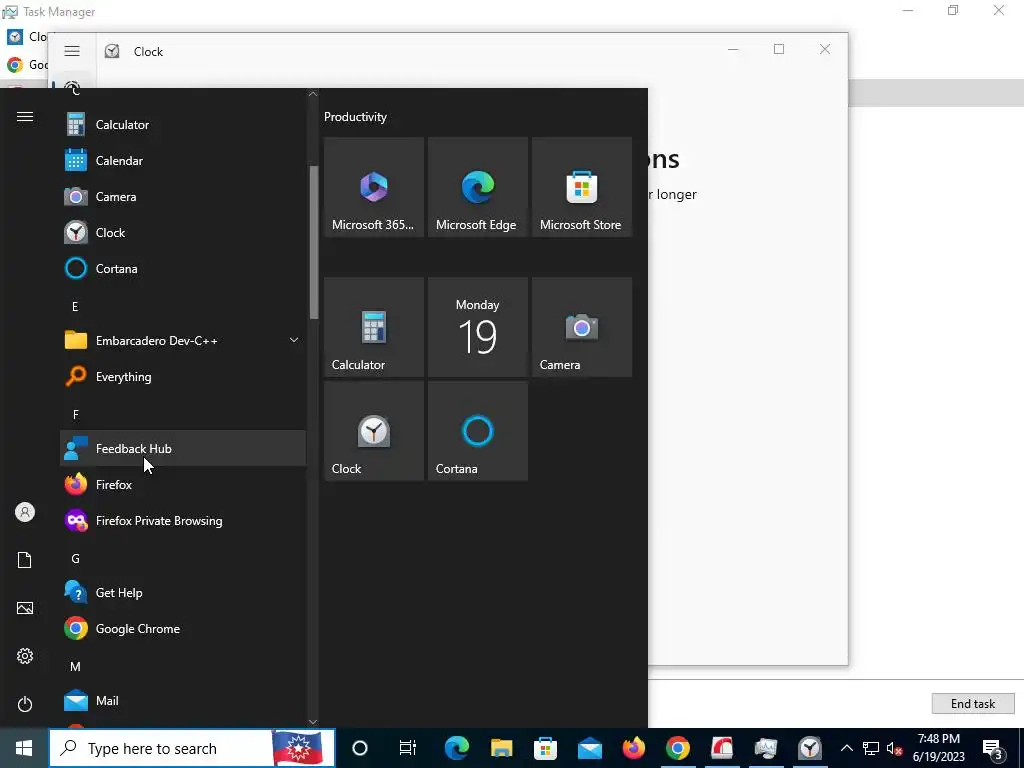Open network status in system tray

click(x=871, y=748)
